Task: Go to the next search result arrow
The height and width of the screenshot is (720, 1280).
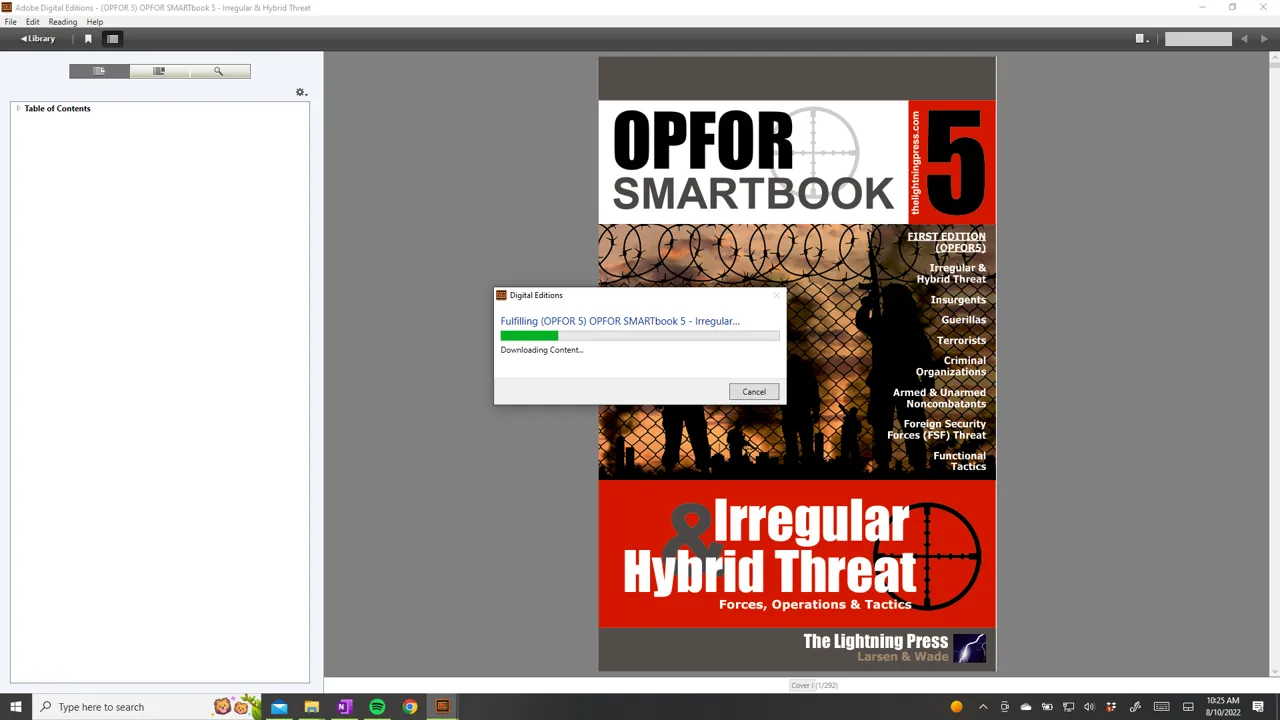Action: tap(1264, 39)
